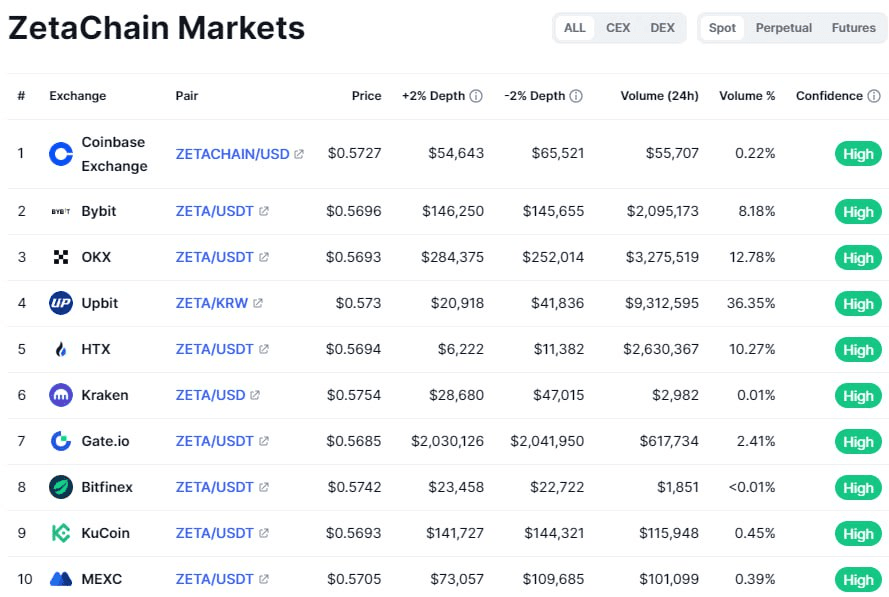Click external link icon beside ZETACHAIN/USD

coord(299,154)
